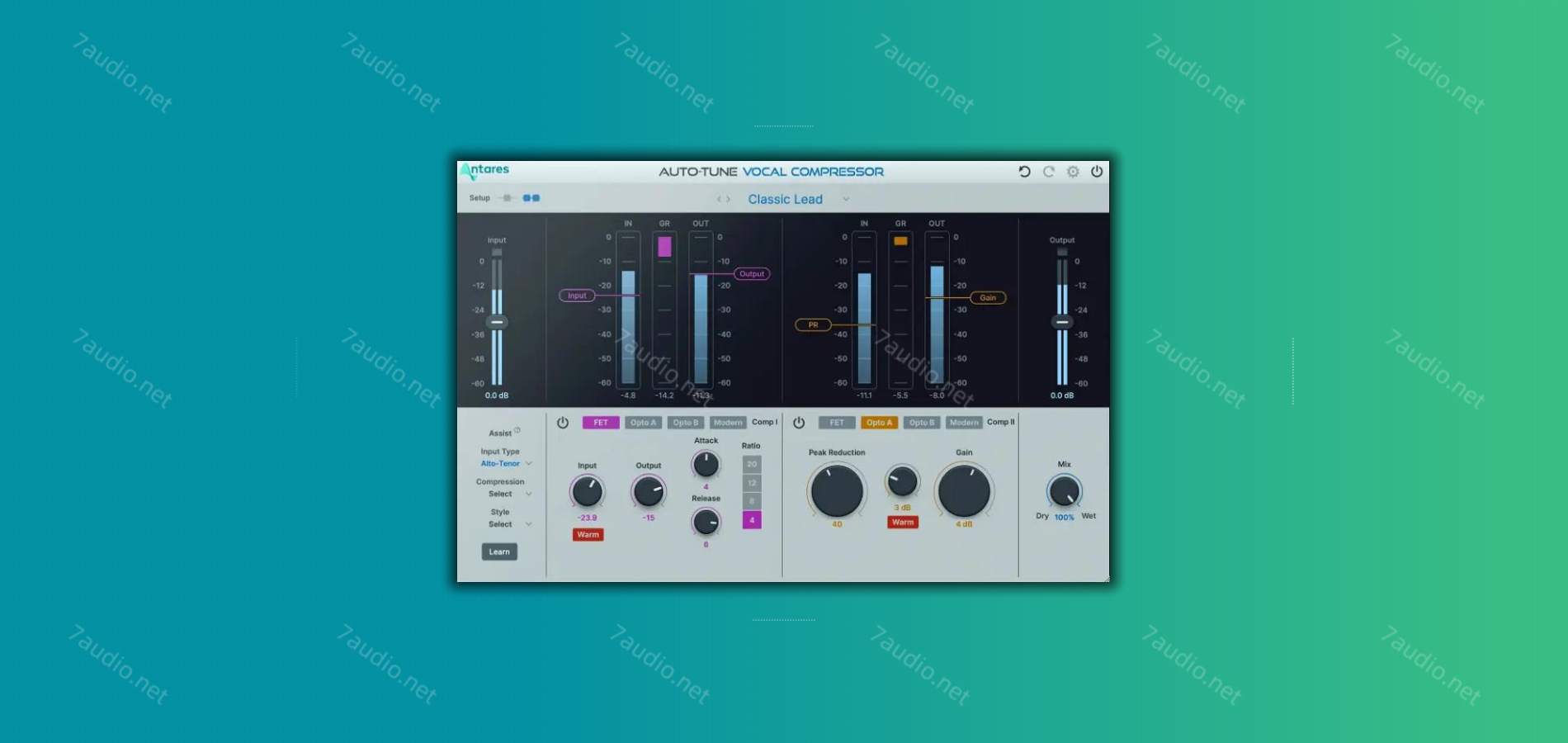Open the Compression Select dropdown

click(x=509, y=495)
